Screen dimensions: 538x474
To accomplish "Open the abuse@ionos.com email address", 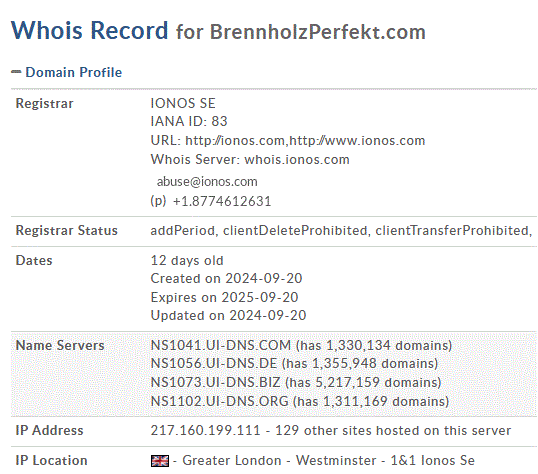I will [x=207, y=182].
